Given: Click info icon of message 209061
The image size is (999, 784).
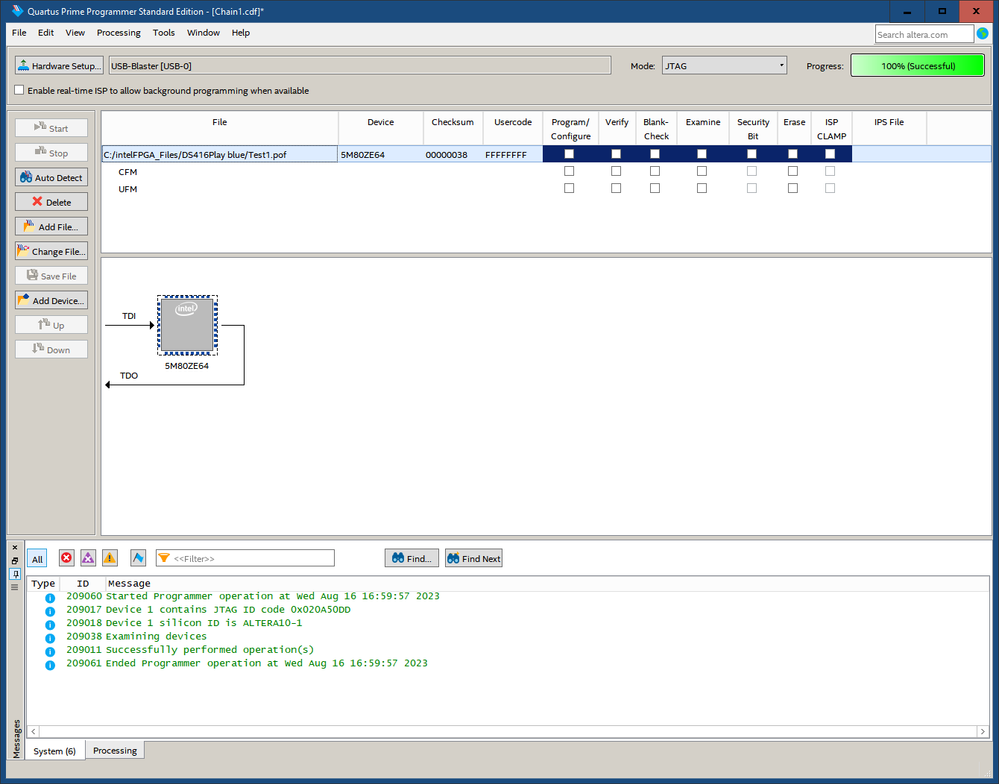Looking at the screenshot, I should click(50, 665).
